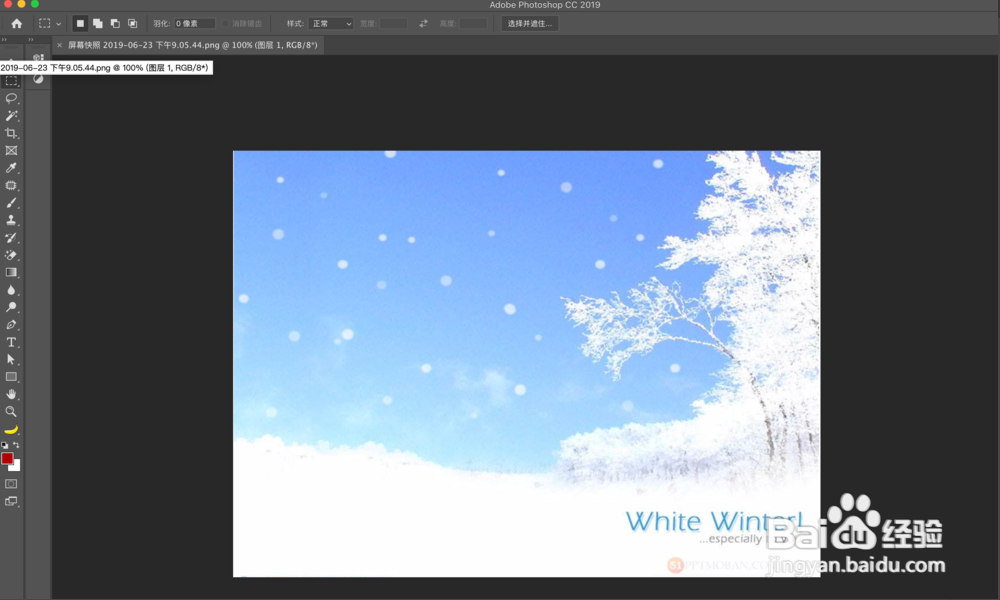Select the Blur droplet tool

11,290
